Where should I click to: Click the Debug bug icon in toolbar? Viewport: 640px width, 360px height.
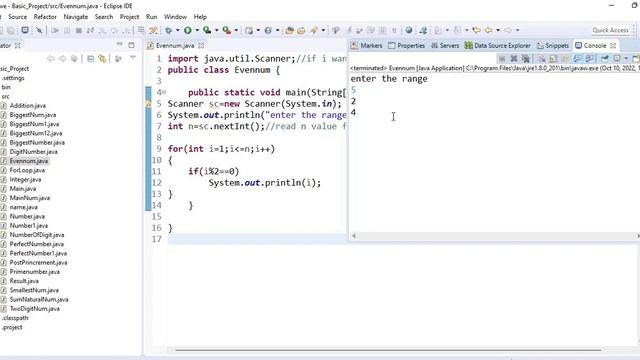[x=168, y=30]
